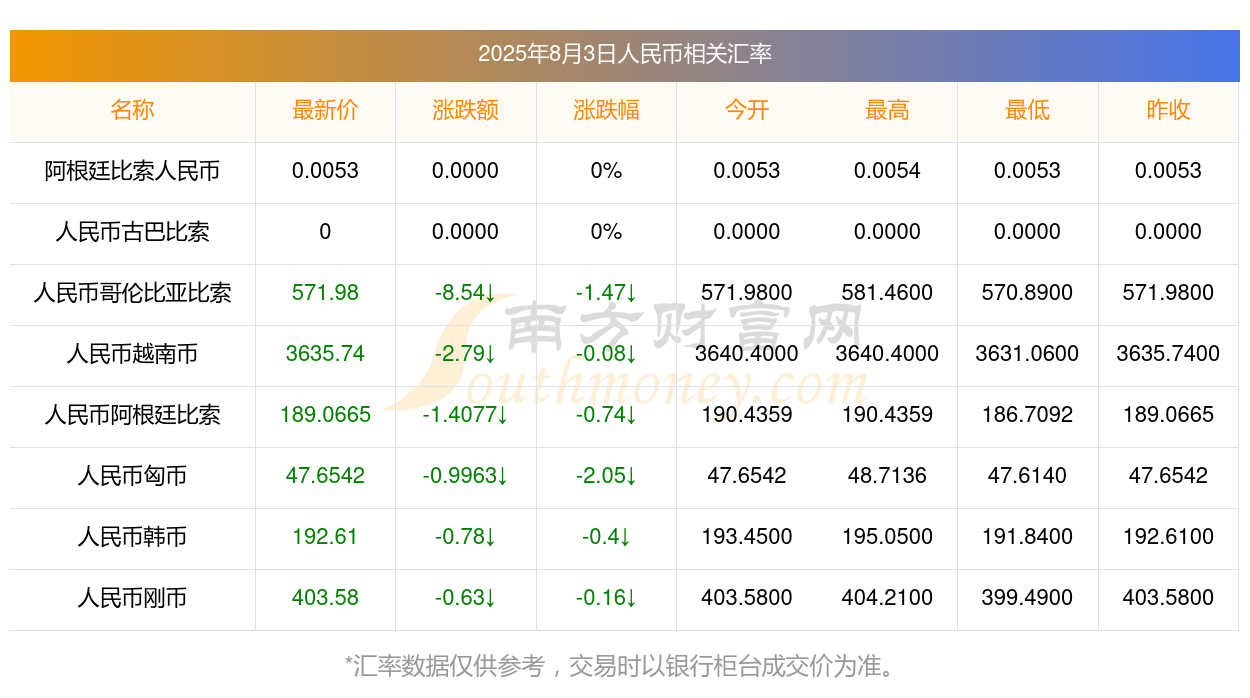Click the 汇率数据仅供参考 disclaimer footnote

pos(624,666)
